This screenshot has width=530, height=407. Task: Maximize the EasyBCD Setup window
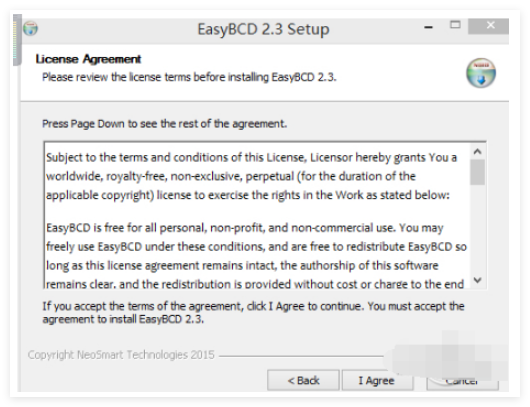click(455, 25)
